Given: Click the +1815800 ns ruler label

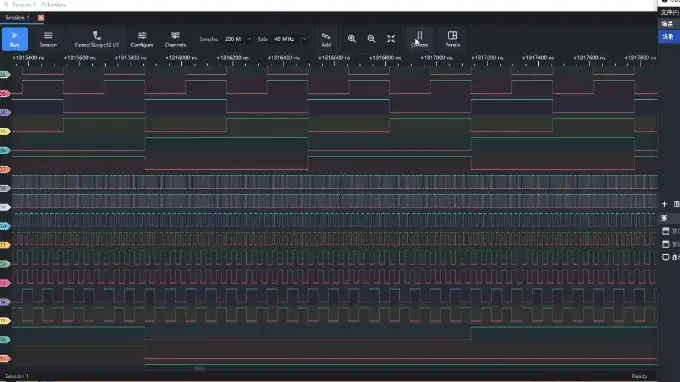Looking at the screenshot, I should (x=131, y=58).
